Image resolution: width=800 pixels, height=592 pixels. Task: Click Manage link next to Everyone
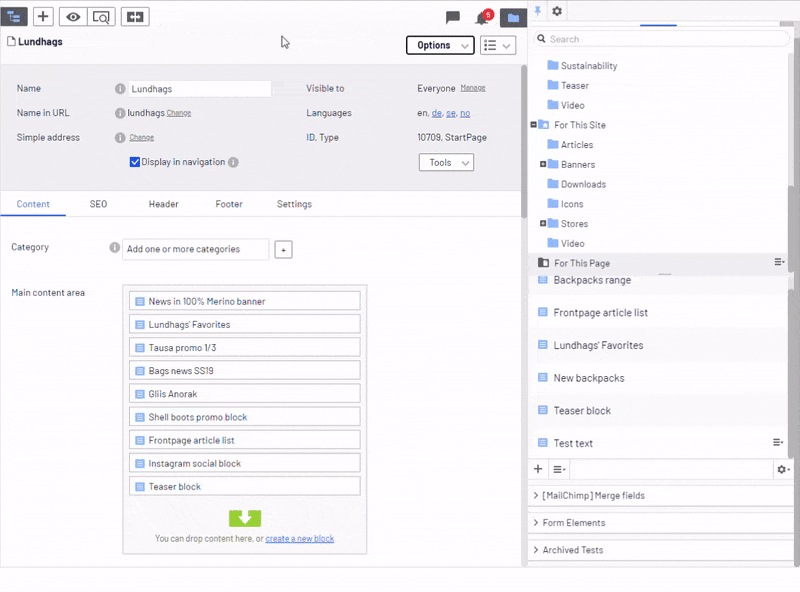click(x=472, y=88)
